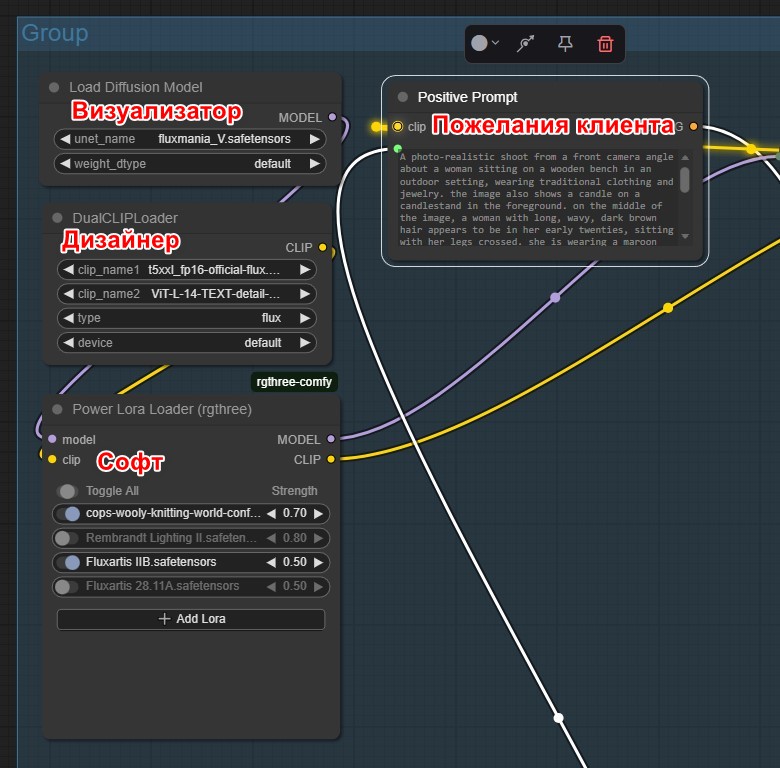Select previous unet_name with left arrow
780x768 pixels.
(x=65, y=139)
